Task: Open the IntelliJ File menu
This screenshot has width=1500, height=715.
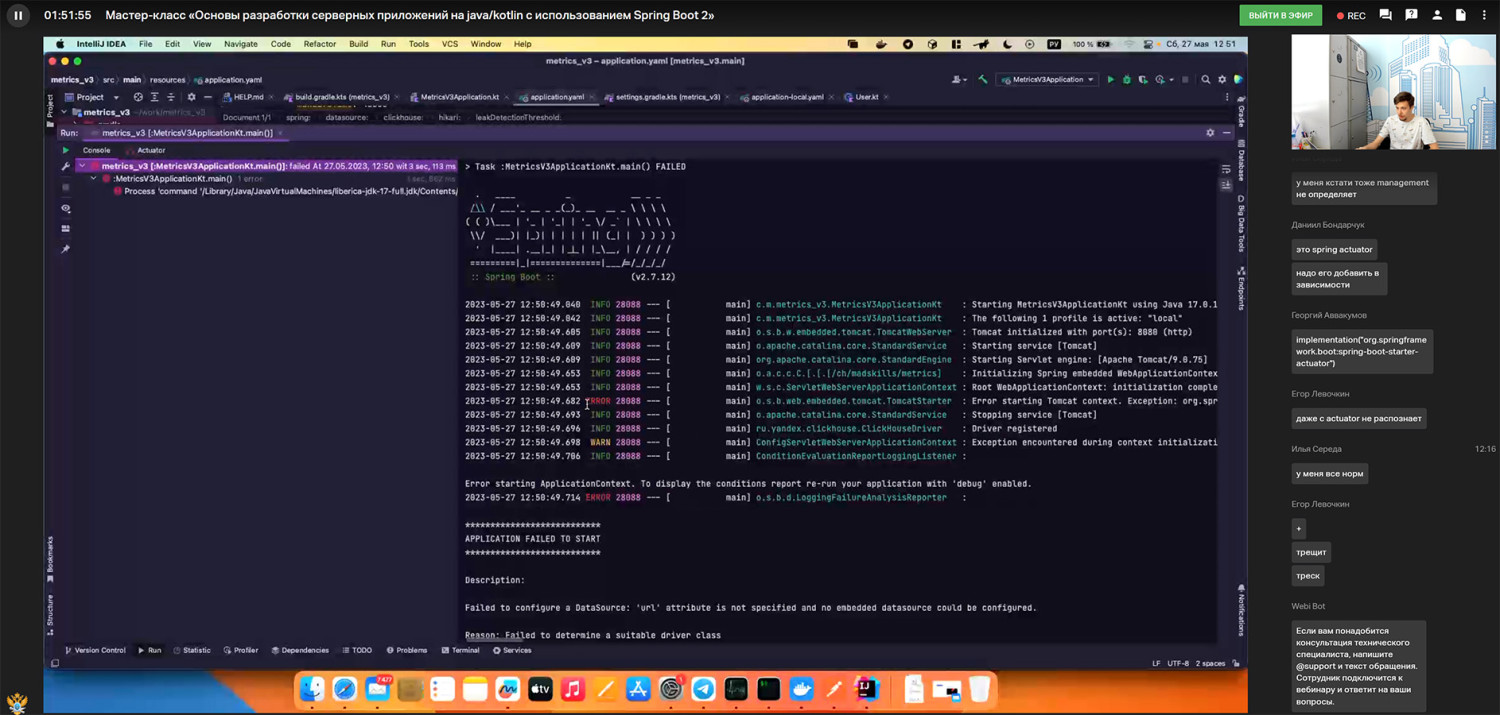Action: tap(146, 44)
